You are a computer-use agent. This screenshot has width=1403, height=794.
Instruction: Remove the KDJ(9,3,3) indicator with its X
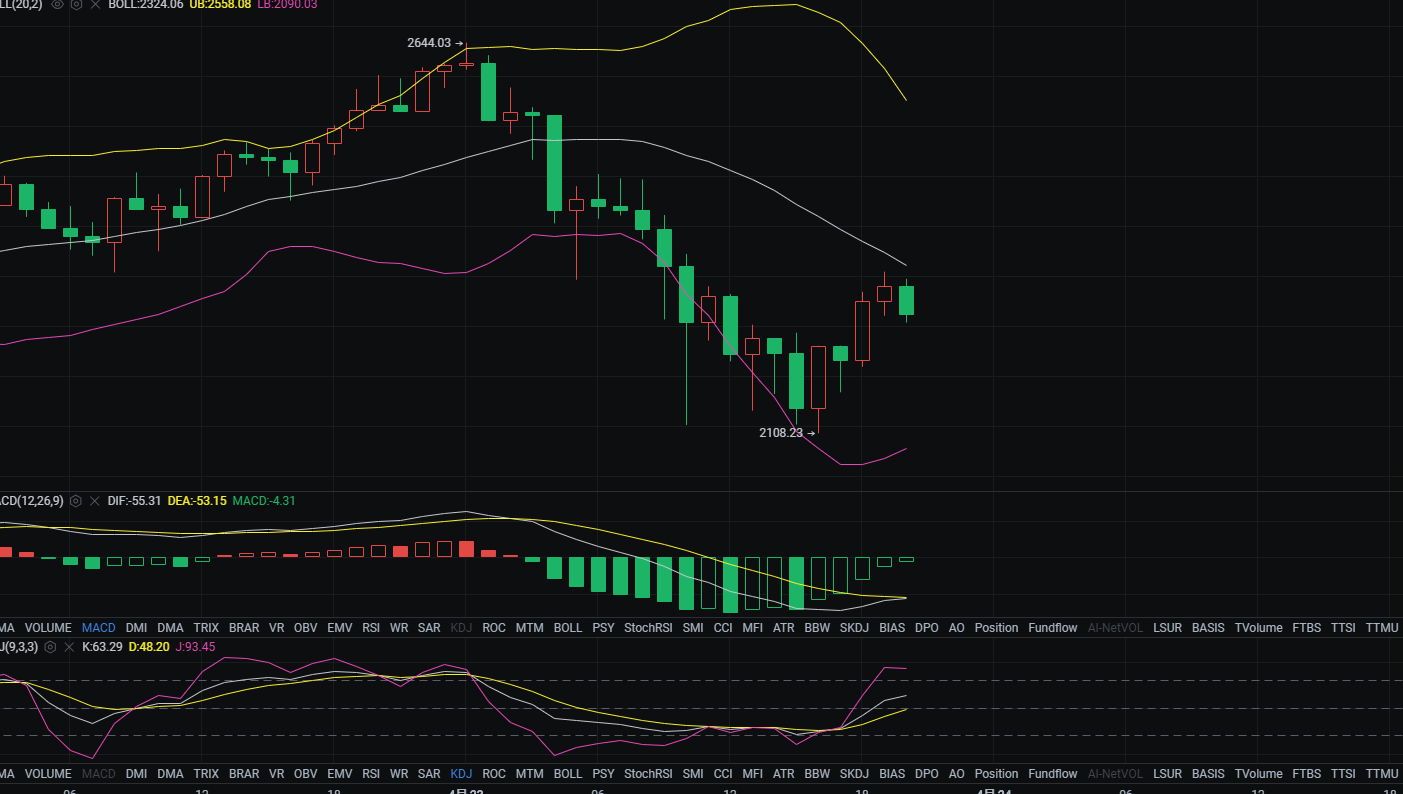(x=69, y=647)
